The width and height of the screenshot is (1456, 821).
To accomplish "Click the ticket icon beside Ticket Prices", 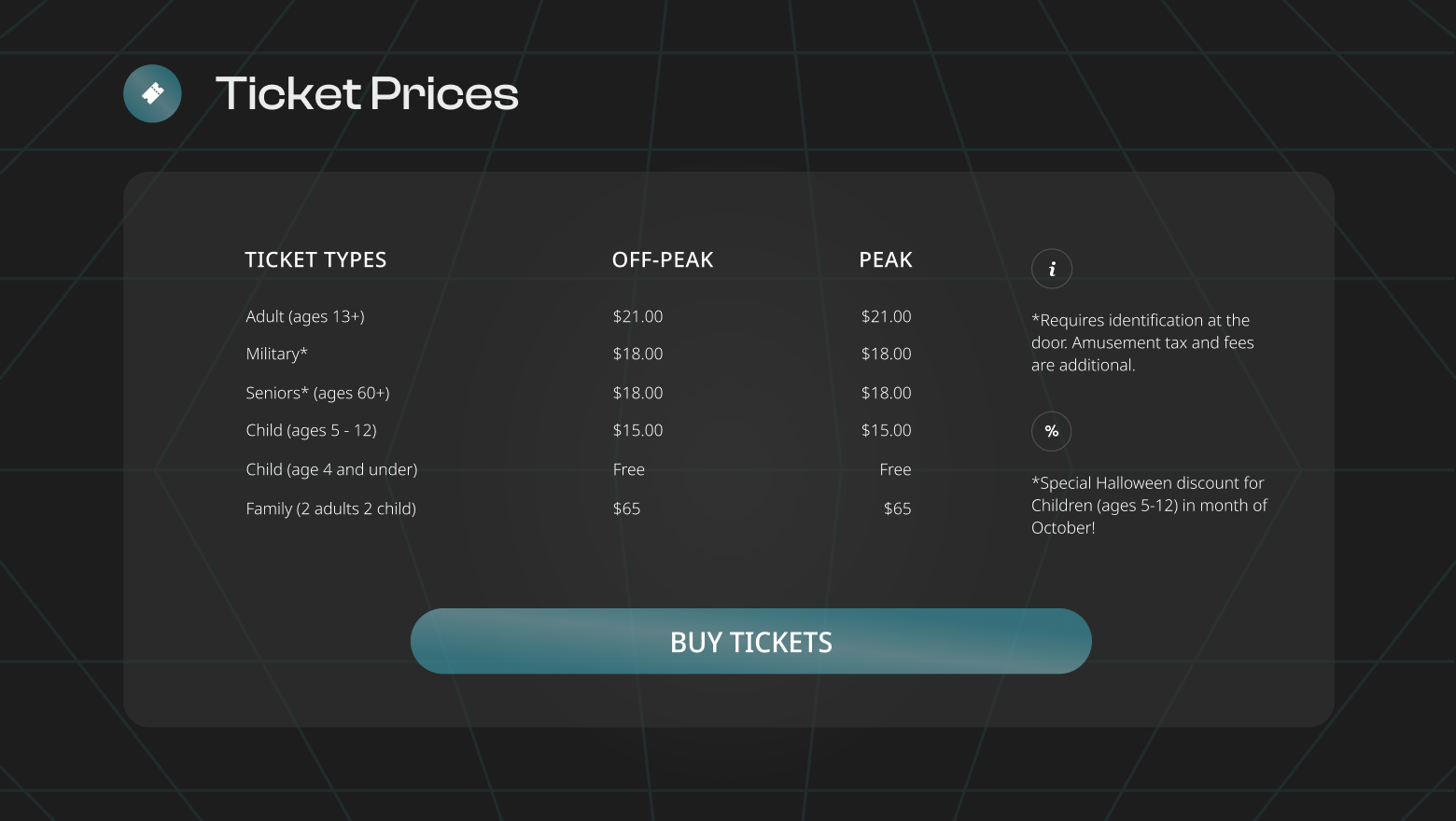I will click(152, 93).
